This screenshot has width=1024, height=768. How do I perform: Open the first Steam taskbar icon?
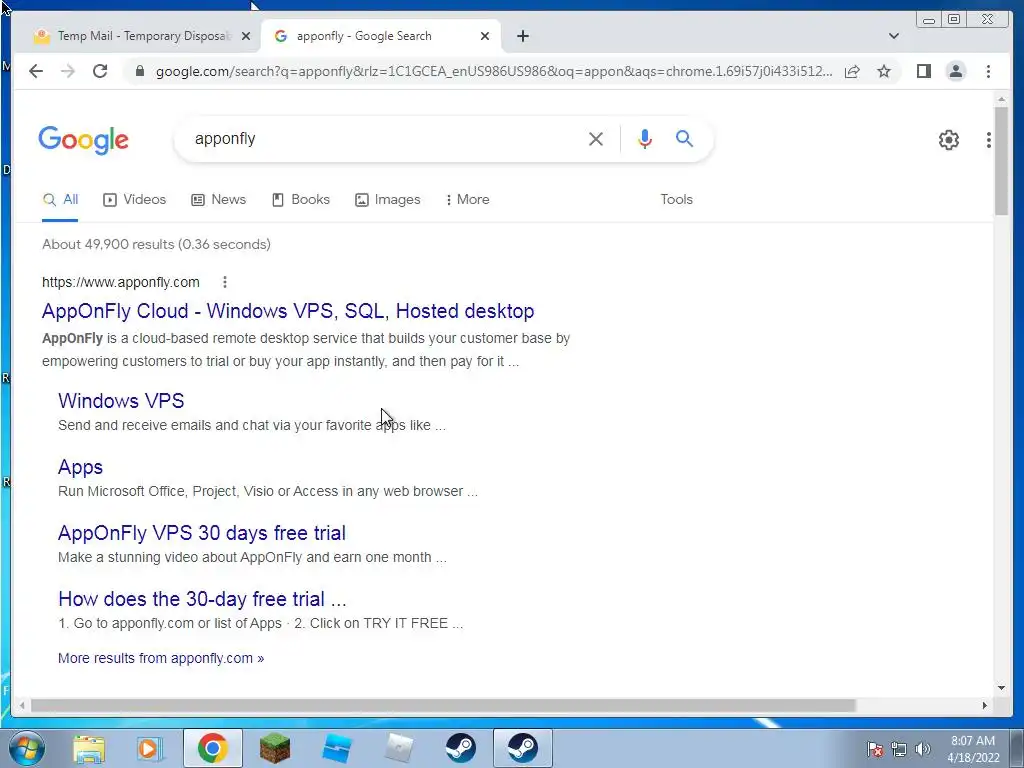coord(461,748)
